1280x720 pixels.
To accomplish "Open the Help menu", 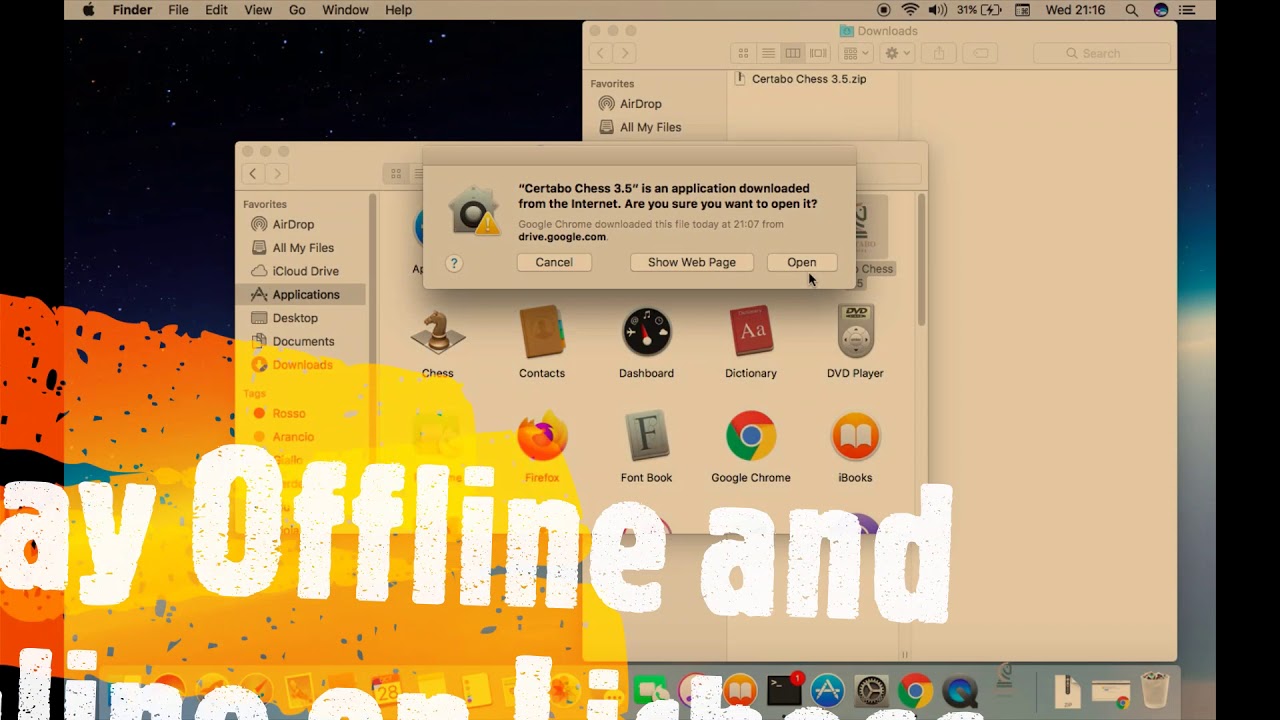I will tap(398, 10).
